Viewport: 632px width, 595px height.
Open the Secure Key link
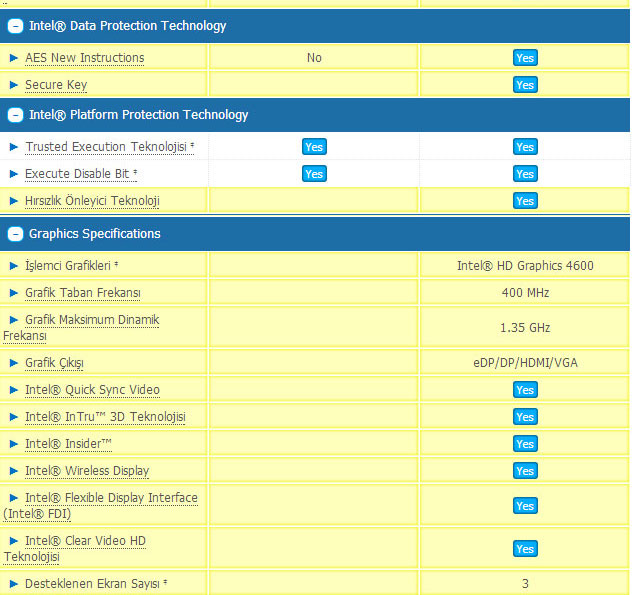pyautogui.click(x=56, y=85)
